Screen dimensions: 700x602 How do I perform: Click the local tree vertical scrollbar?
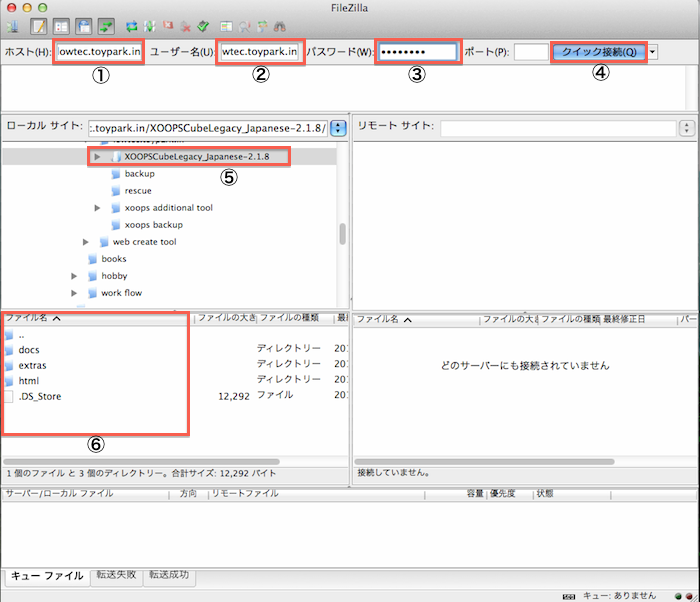pos(342,234)
